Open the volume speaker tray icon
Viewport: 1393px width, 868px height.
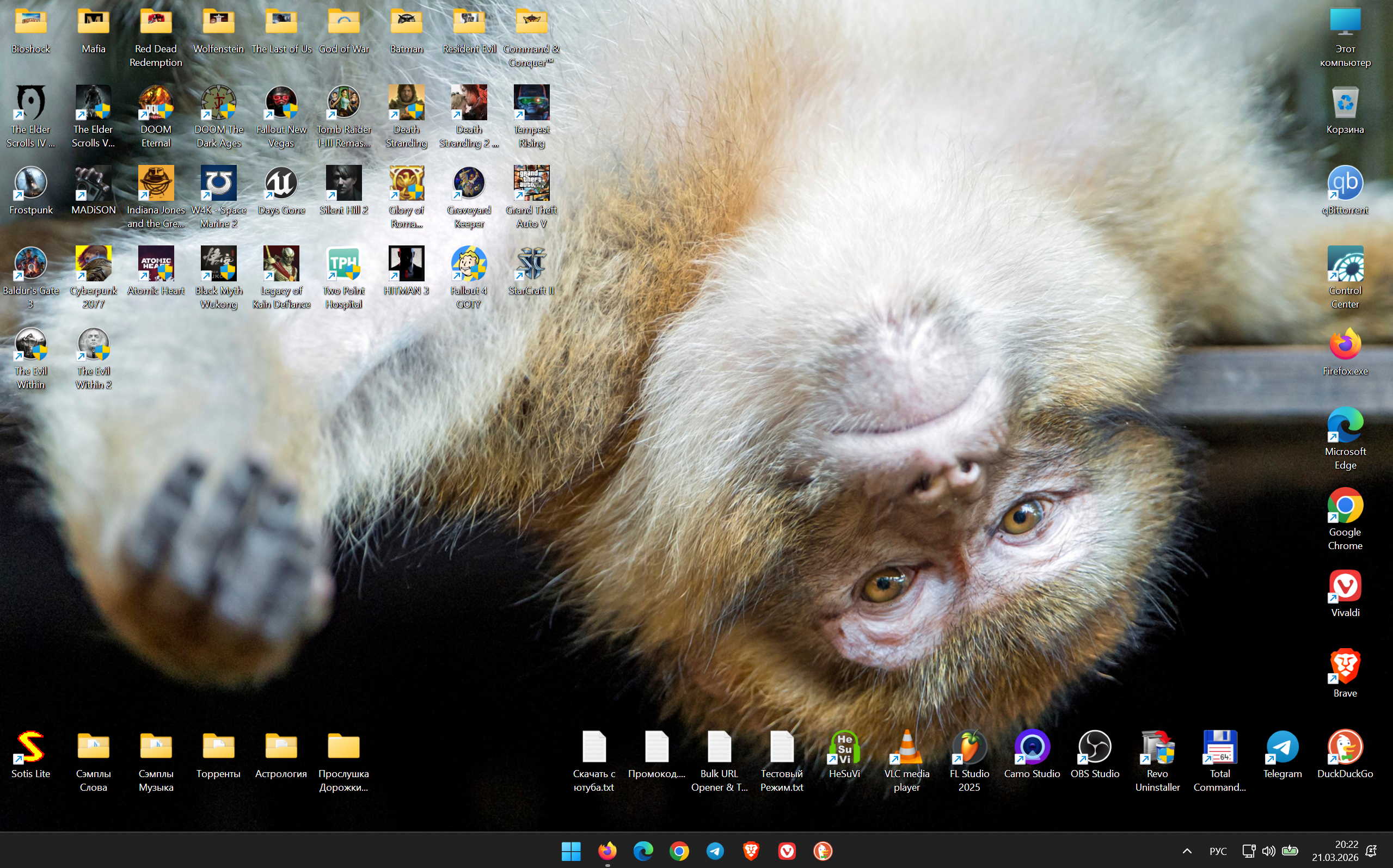coord(1268,851)
